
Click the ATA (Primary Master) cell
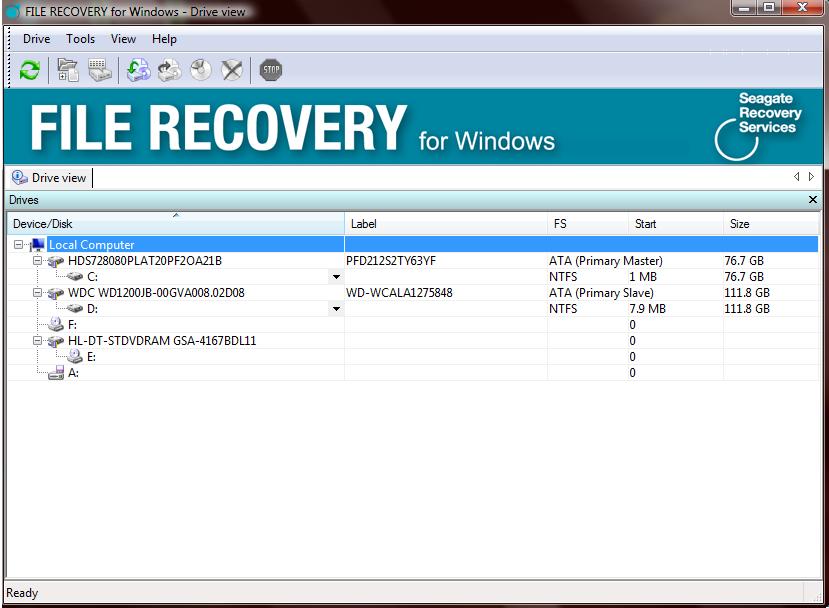(606, 261)
